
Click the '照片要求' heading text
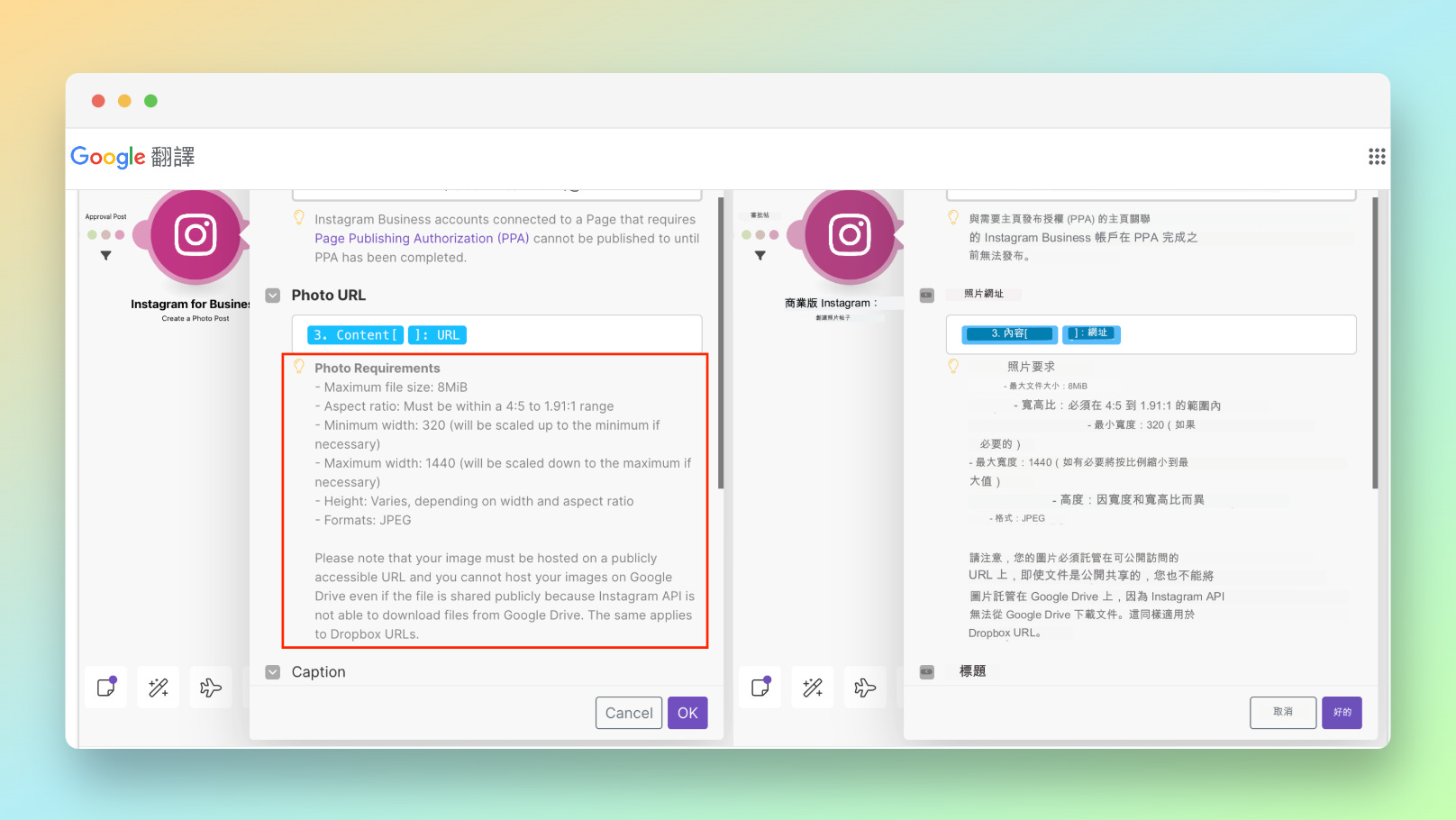pyautogui.click(x=1031, y=367)
